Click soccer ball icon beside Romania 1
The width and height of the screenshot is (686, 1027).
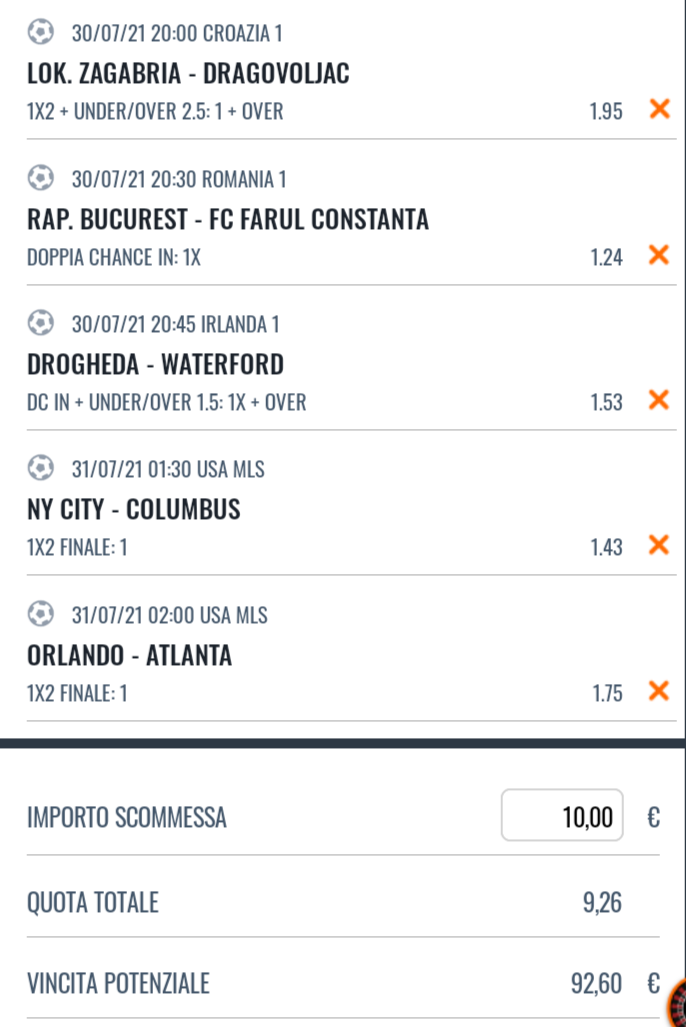[41, 179]
